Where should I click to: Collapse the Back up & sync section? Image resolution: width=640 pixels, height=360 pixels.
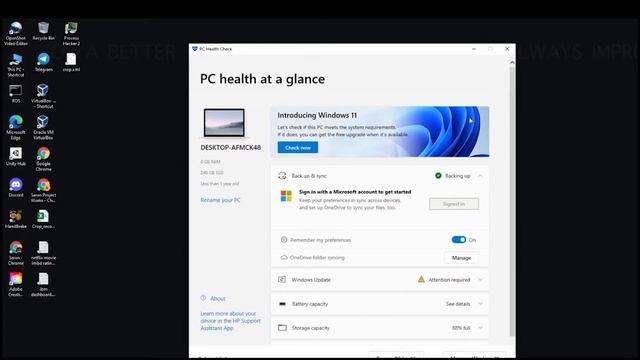coord(480,176)
